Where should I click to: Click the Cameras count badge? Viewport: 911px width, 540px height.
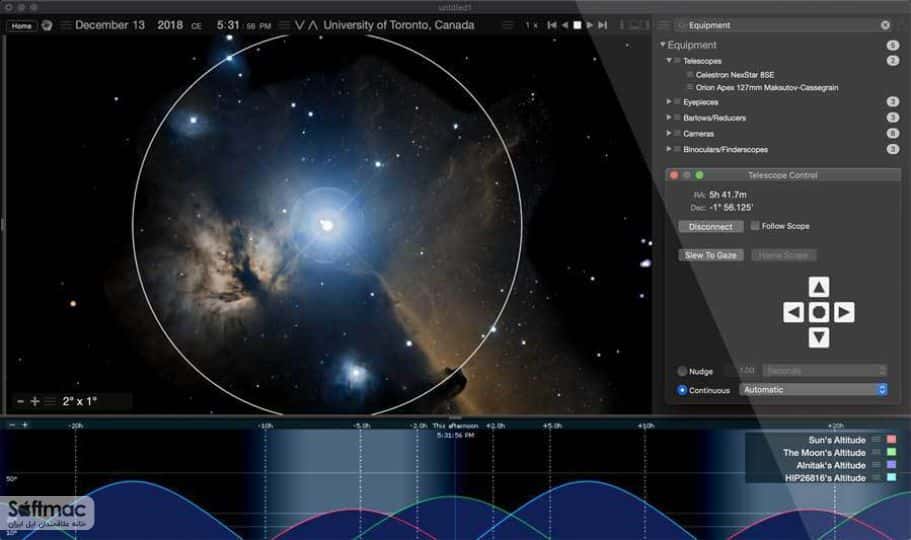coord(893,133)
